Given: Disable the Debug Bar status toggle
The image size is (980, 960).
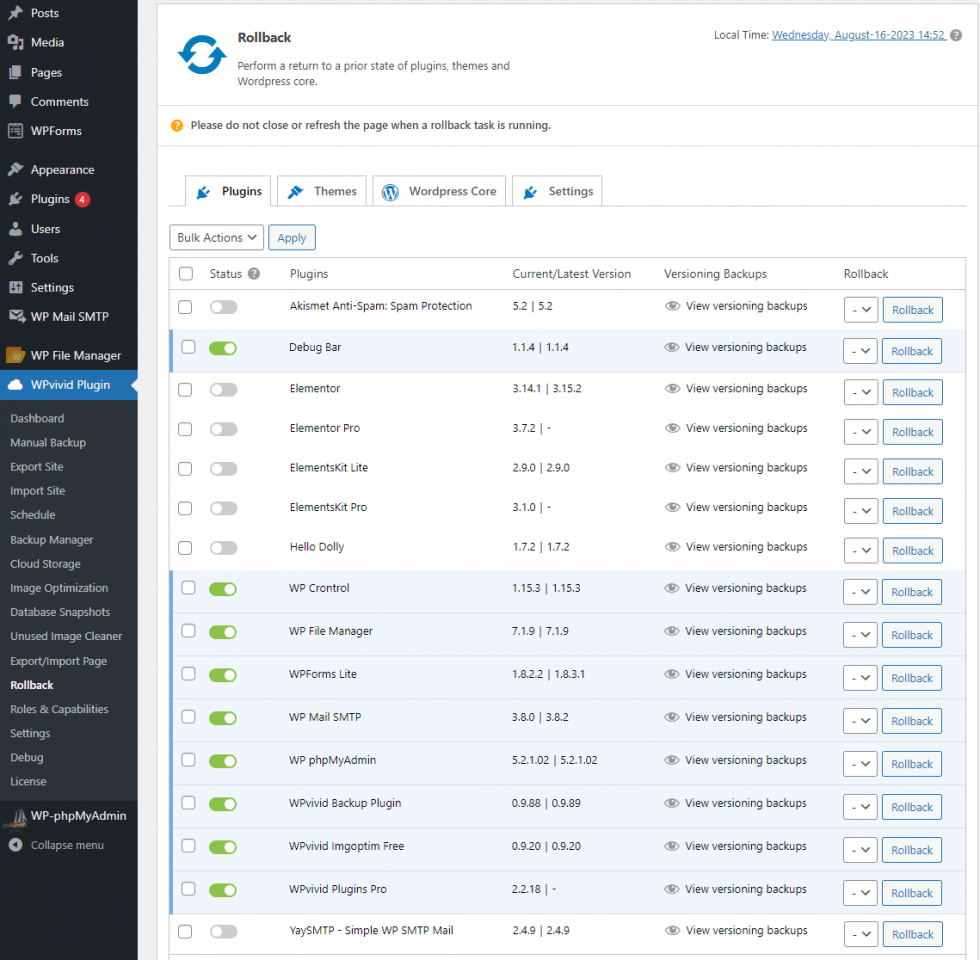Looking at the screenshot, I should click(222, 347).
